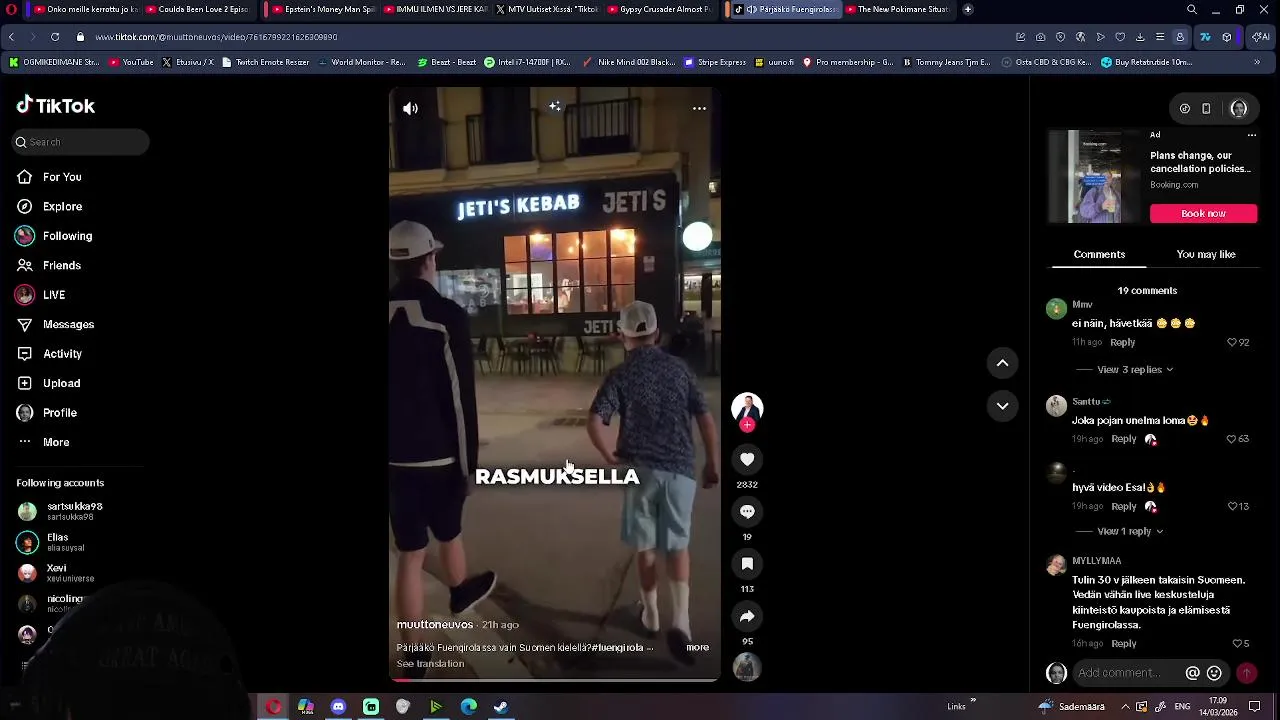Reply to MYLLYMAA's comment

click(x=1124, y=644)
